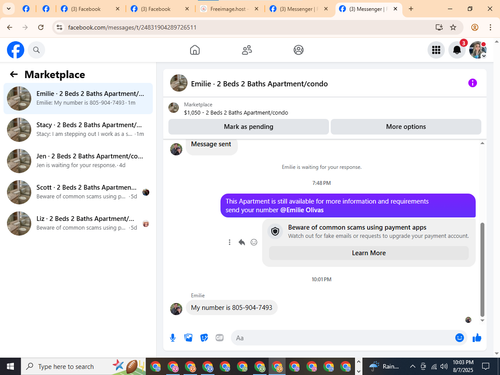Open the Chrome profile icon
The width and height of the screenshot is (500, 375).
475,27
